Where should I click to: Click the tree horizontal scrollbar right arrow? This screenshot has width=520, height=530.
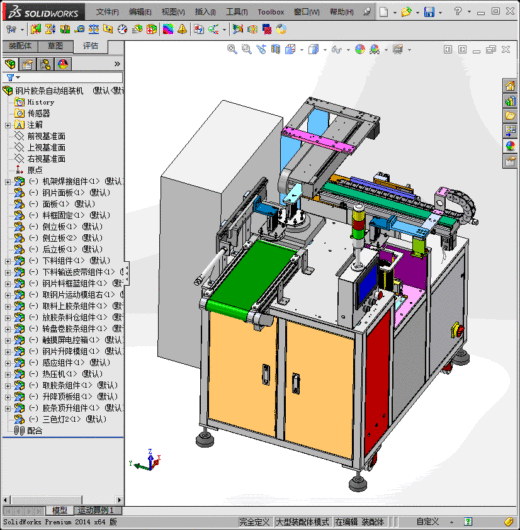119,500
